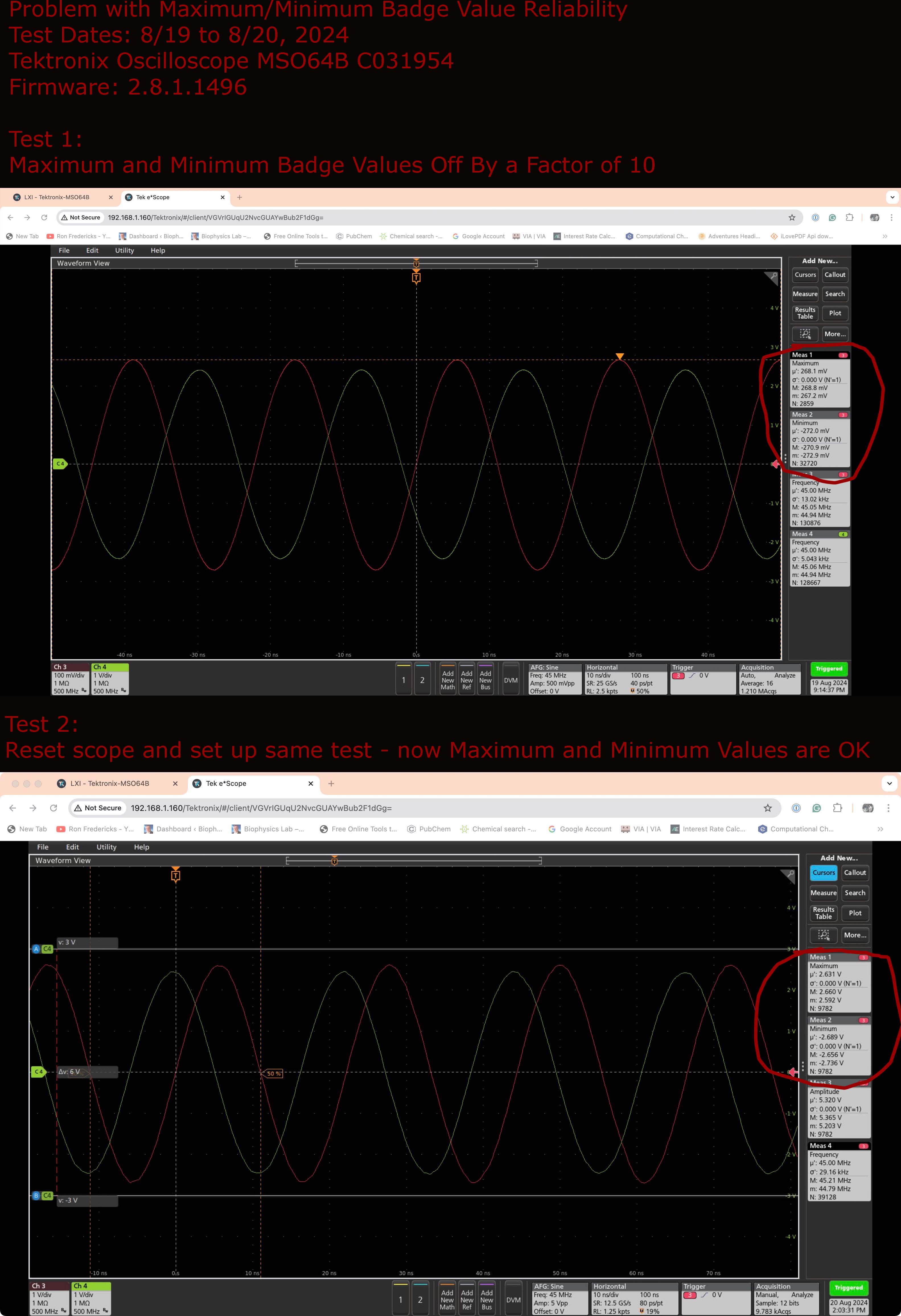Click the Results Table button in Test 1 scope
The width and height of the screenshot is (901, 1316).
[x=805, y=313]
